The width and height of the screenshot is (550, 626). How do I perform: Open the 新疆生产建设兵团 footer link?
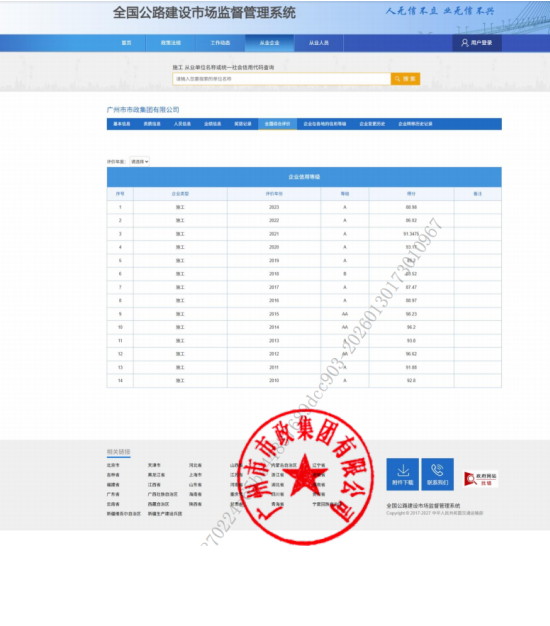[165, 514]
